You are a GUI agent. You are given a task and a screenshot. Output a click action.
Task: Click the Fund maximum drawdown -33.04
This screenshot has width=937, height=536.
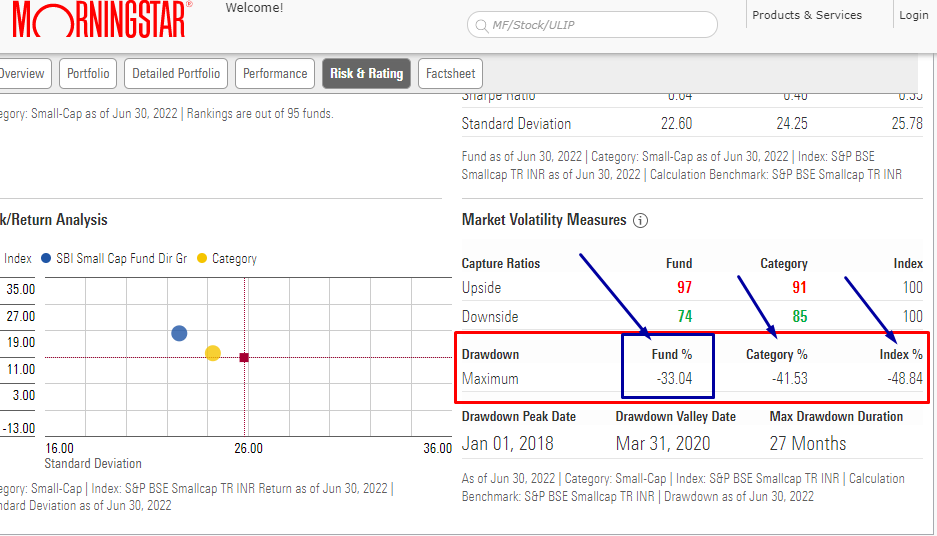click(x=674, y=379)
